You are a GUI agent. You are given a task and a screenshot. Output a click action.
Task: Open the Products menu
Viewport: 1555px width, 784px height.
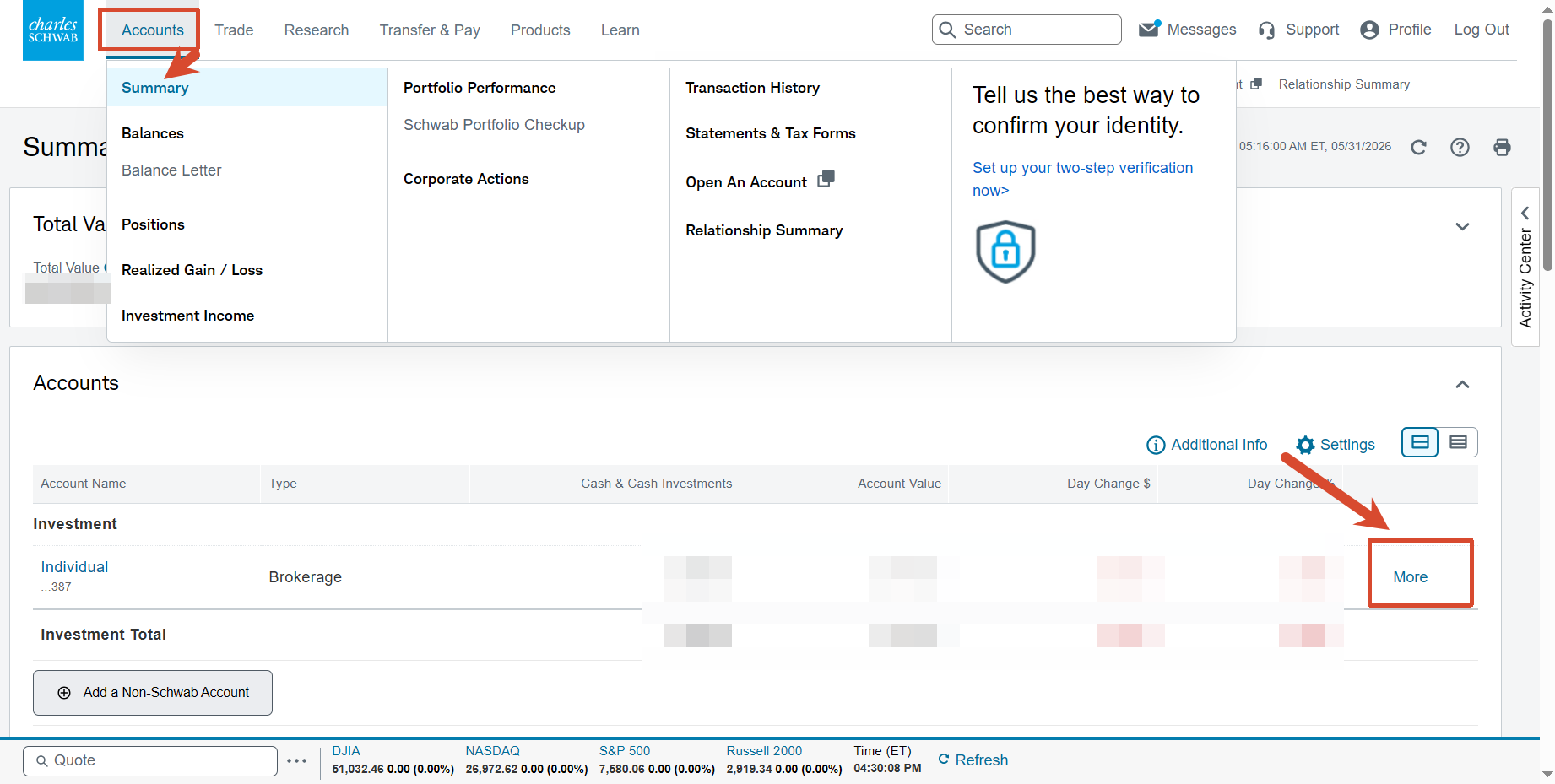[540, 30]
